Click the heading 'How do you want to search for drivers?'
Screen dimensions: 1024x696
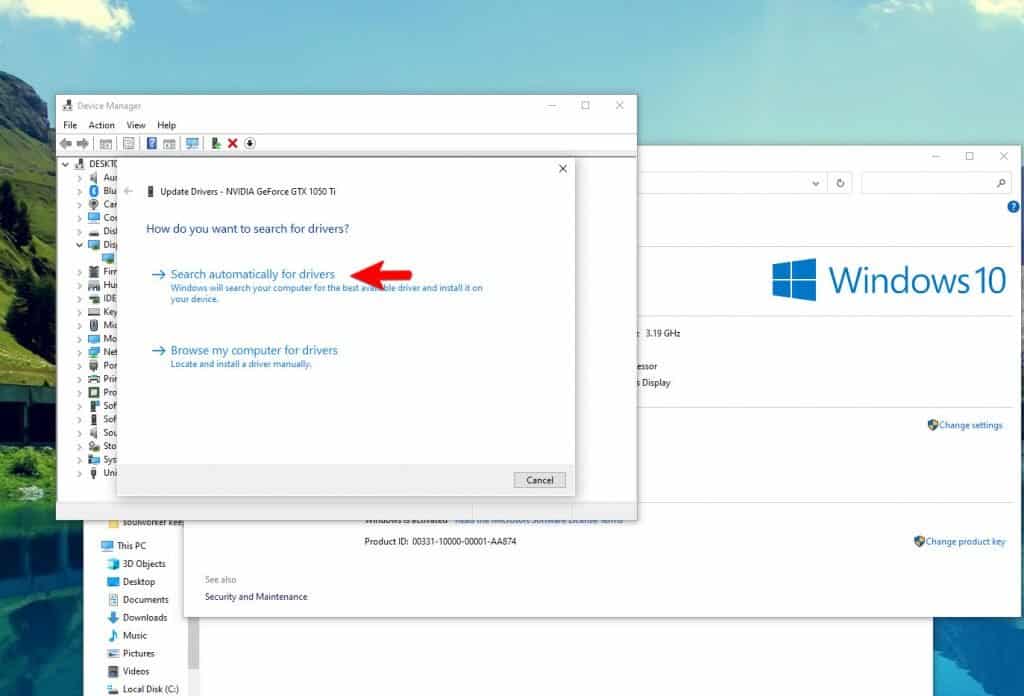(248, 229)
